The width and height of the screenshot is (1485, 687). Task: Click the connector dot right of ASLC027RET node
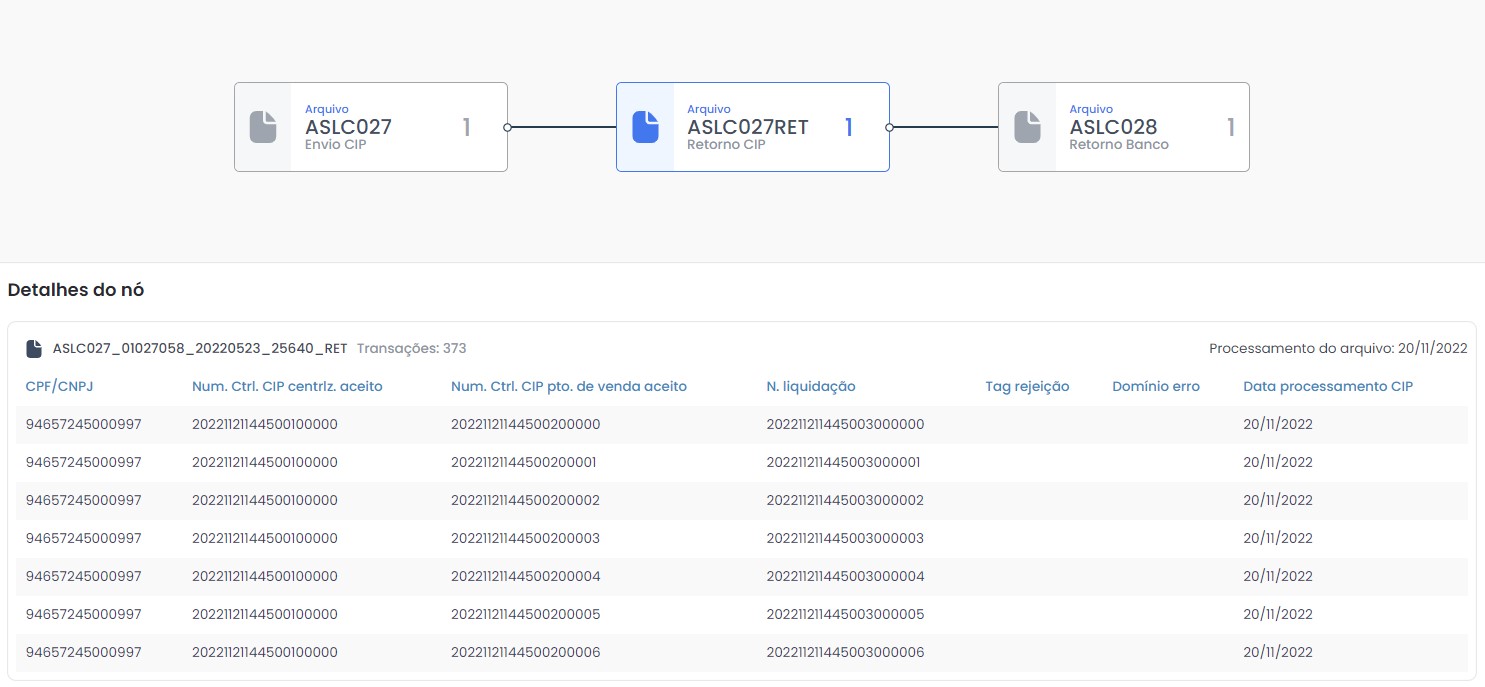(x=889, y=127)
